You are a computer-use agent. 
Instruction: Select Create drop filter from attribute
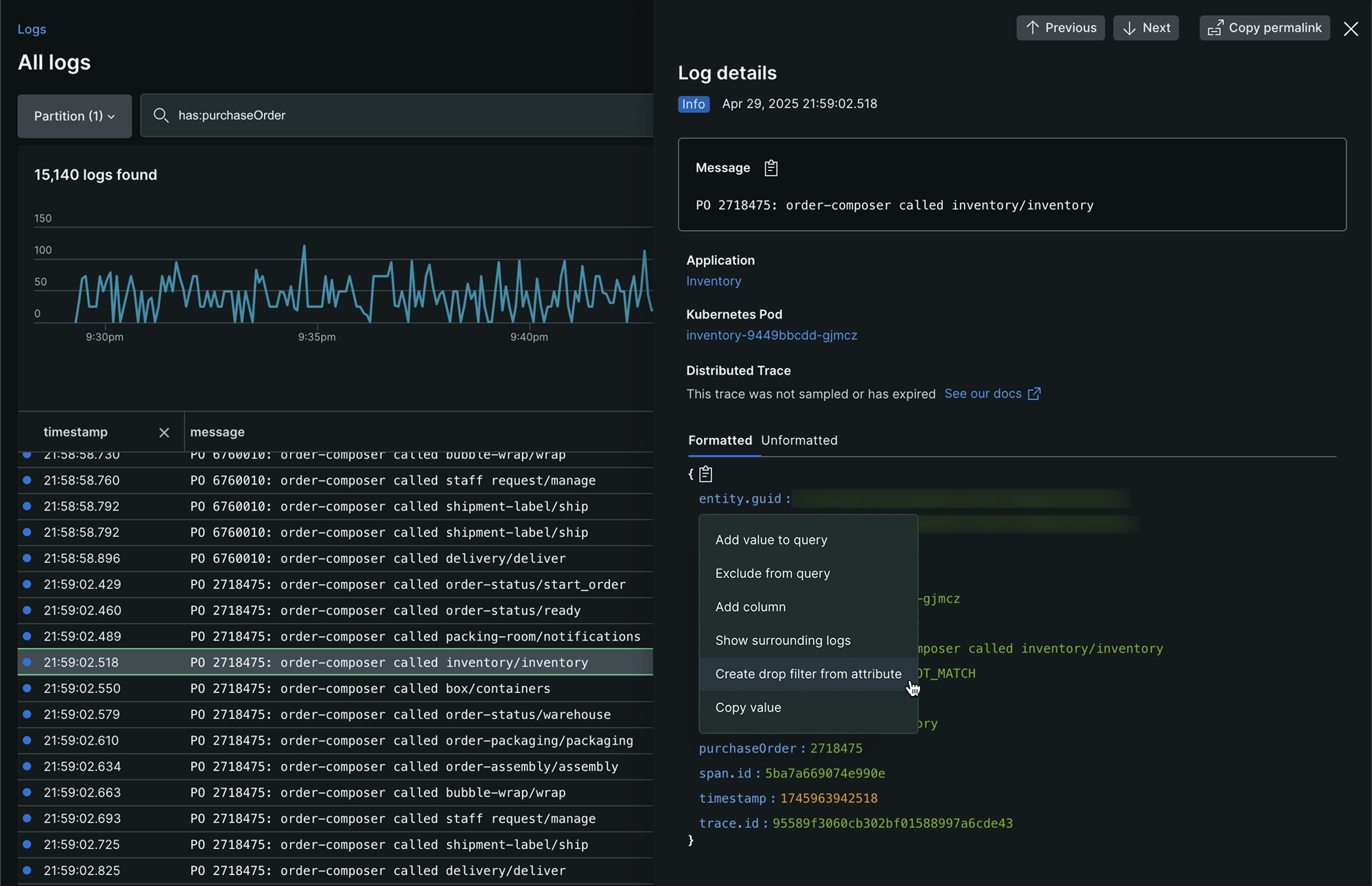(x=808, y=674)
